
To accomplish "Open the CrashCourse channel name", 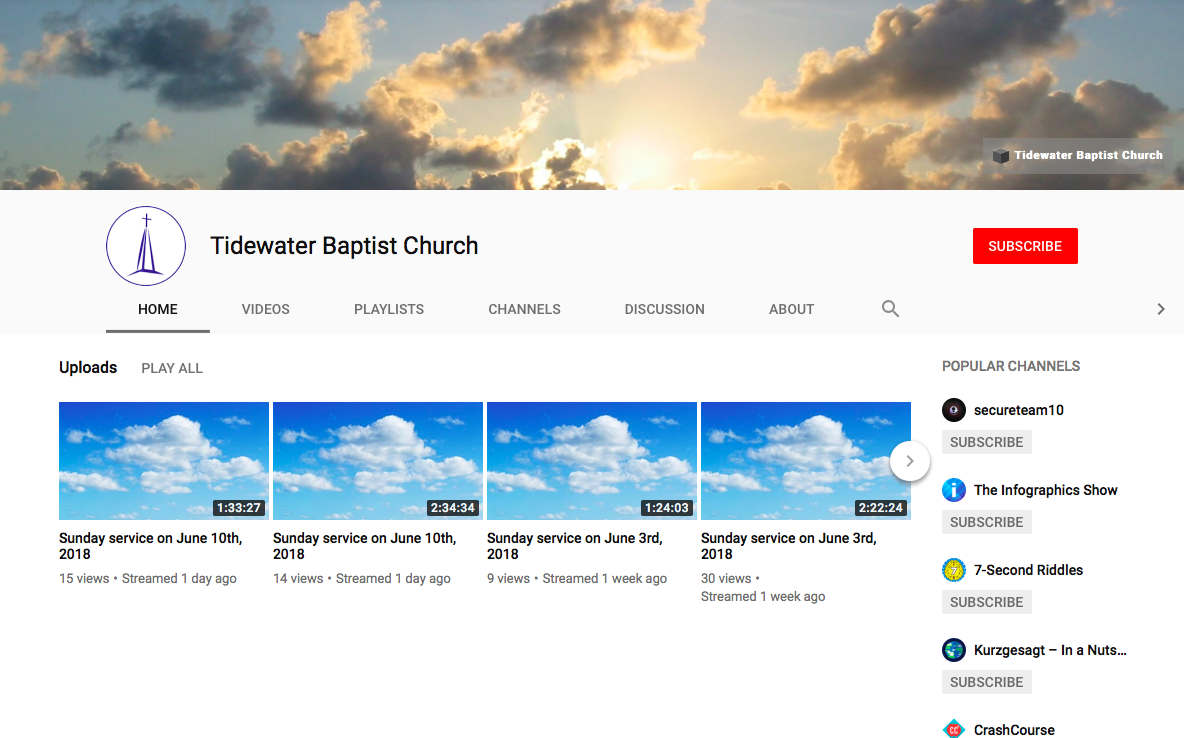I will tap(1014, 730).
